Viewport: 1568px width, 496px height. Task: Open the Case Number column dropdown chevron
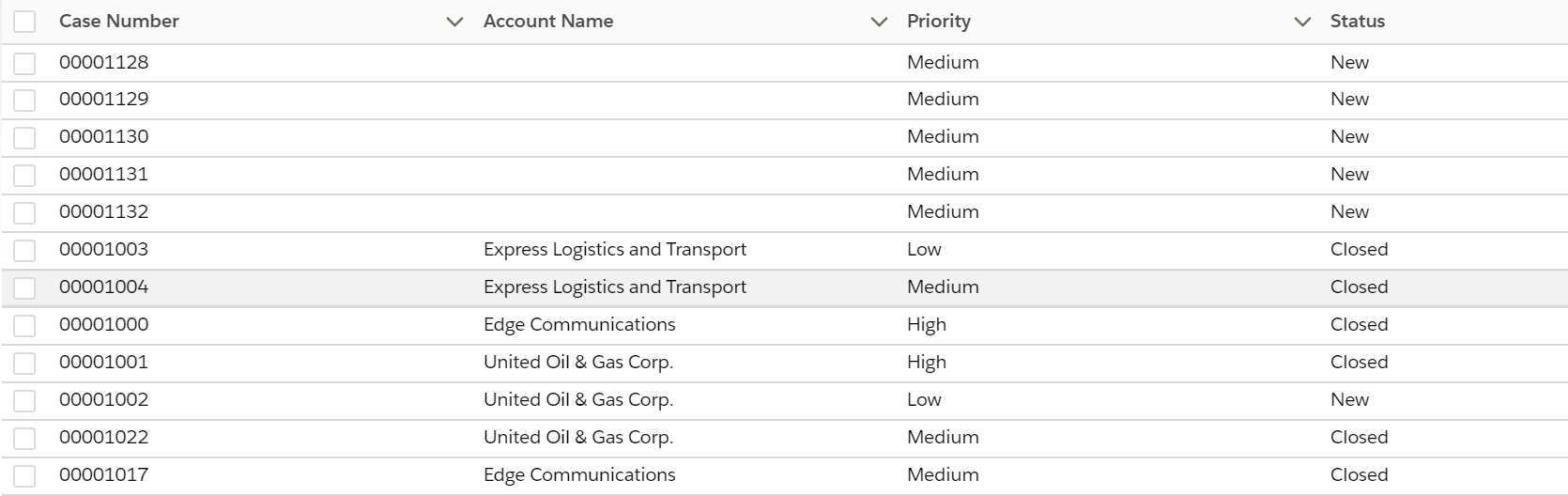(x=454, y=22)
